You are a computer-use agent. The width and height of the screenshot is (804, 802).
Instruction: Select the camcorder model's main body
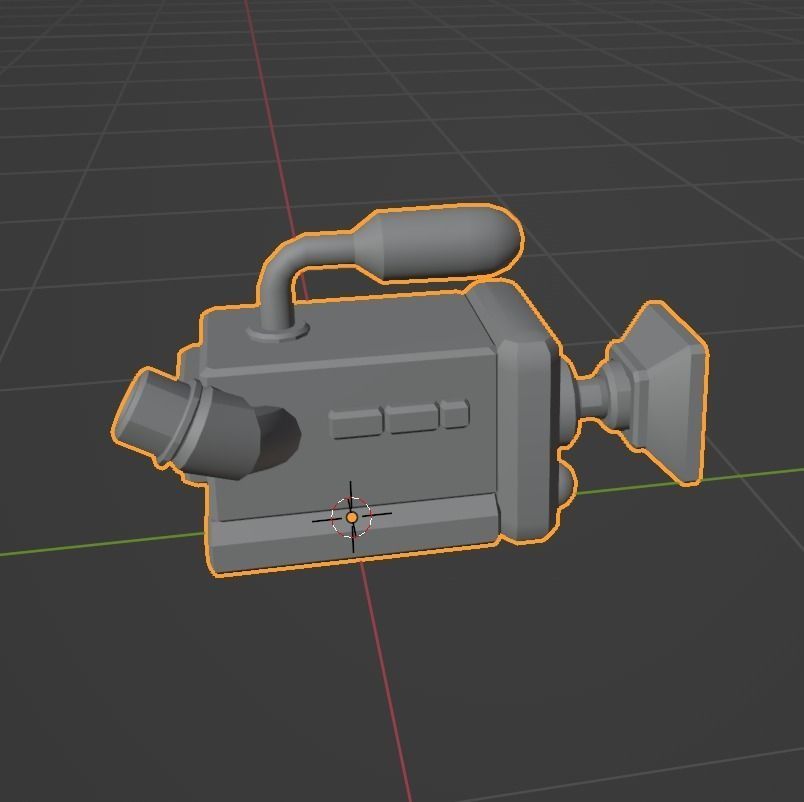tap(354, 436)
